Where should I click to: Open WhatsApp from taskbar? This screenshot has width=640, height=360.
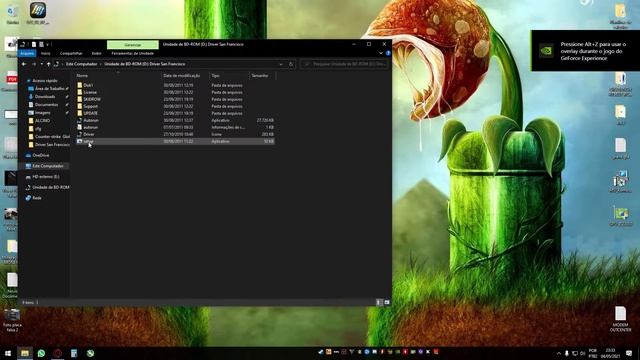41,353
